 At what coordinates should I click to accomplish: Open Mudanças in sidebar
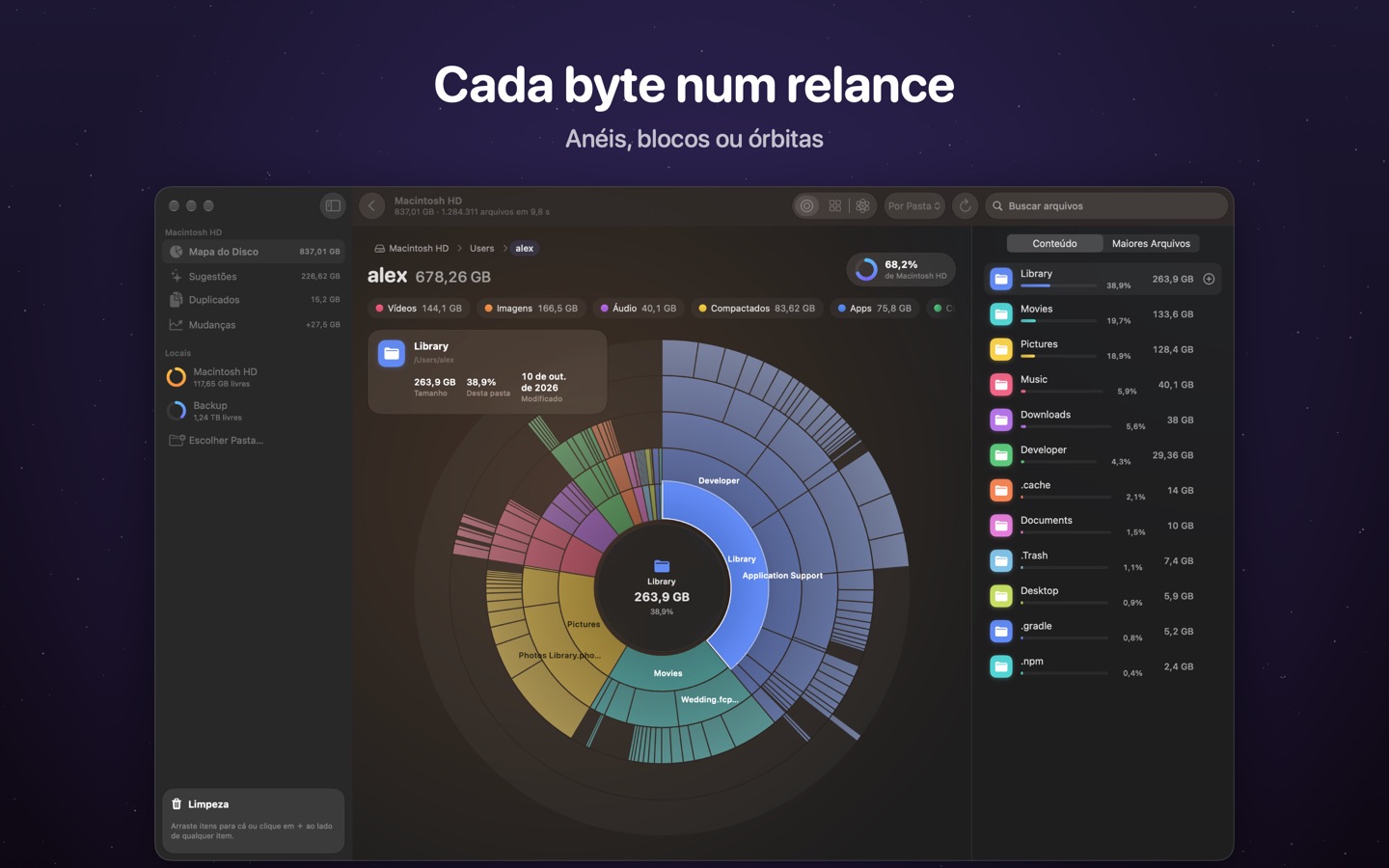(x=254, y=325)
